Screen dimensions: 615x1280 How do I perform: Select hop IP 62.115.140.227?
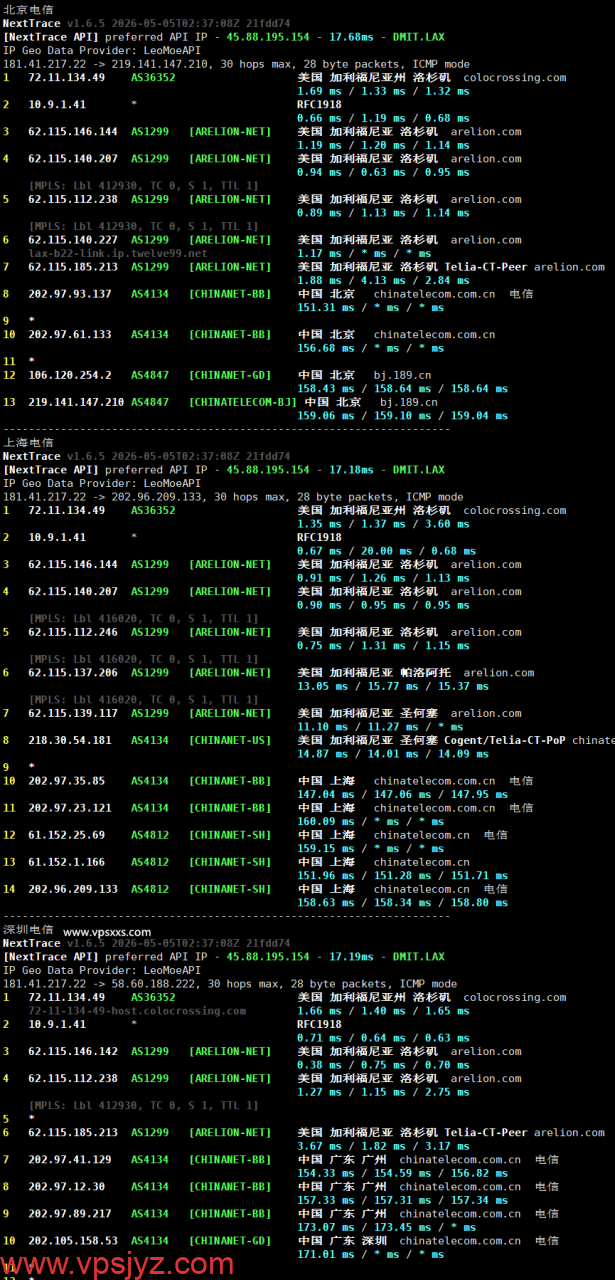coord(72,239)
